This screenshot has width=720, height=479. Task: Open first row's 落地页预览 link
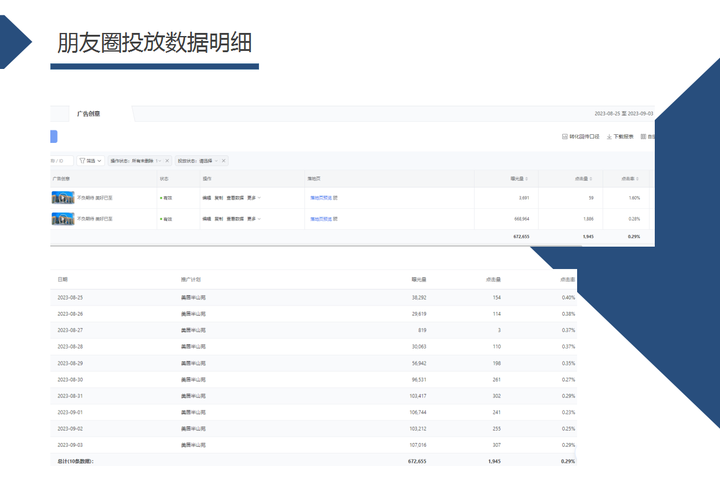322,198
